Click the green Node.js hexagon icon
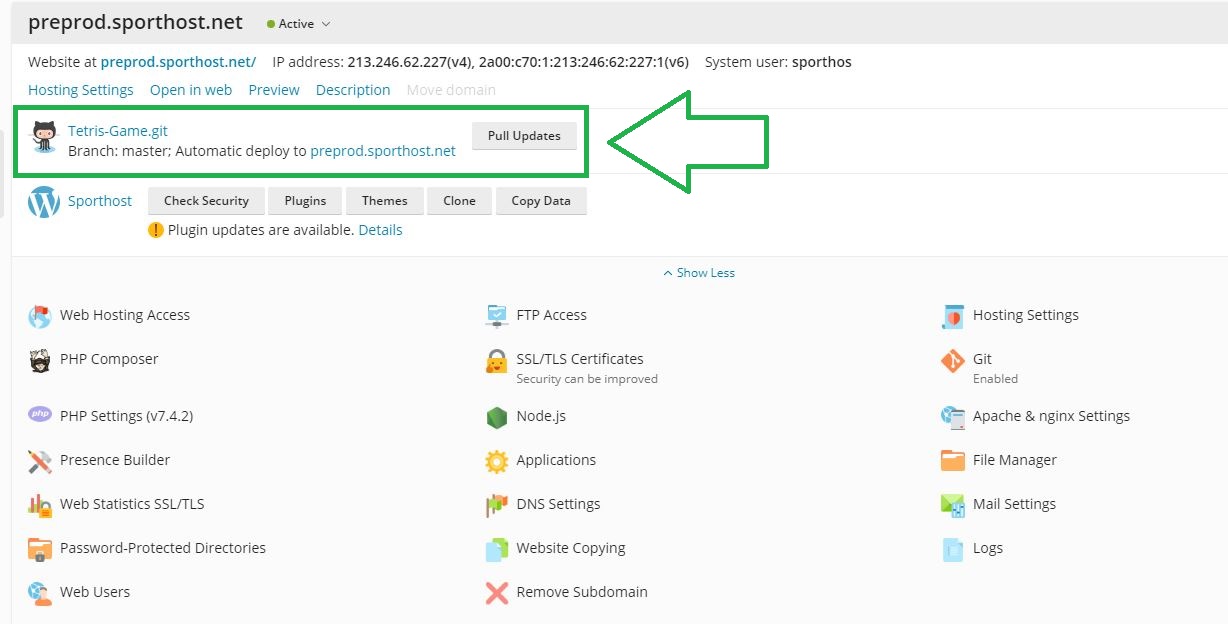 pos(497,417)
